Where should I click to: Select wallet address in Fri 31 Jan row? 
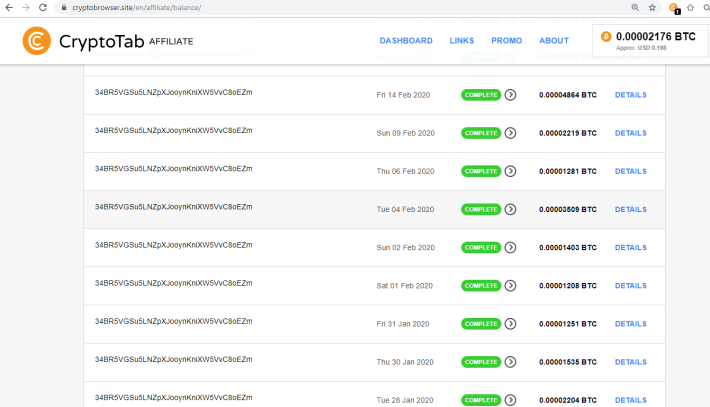click(173, 321)
